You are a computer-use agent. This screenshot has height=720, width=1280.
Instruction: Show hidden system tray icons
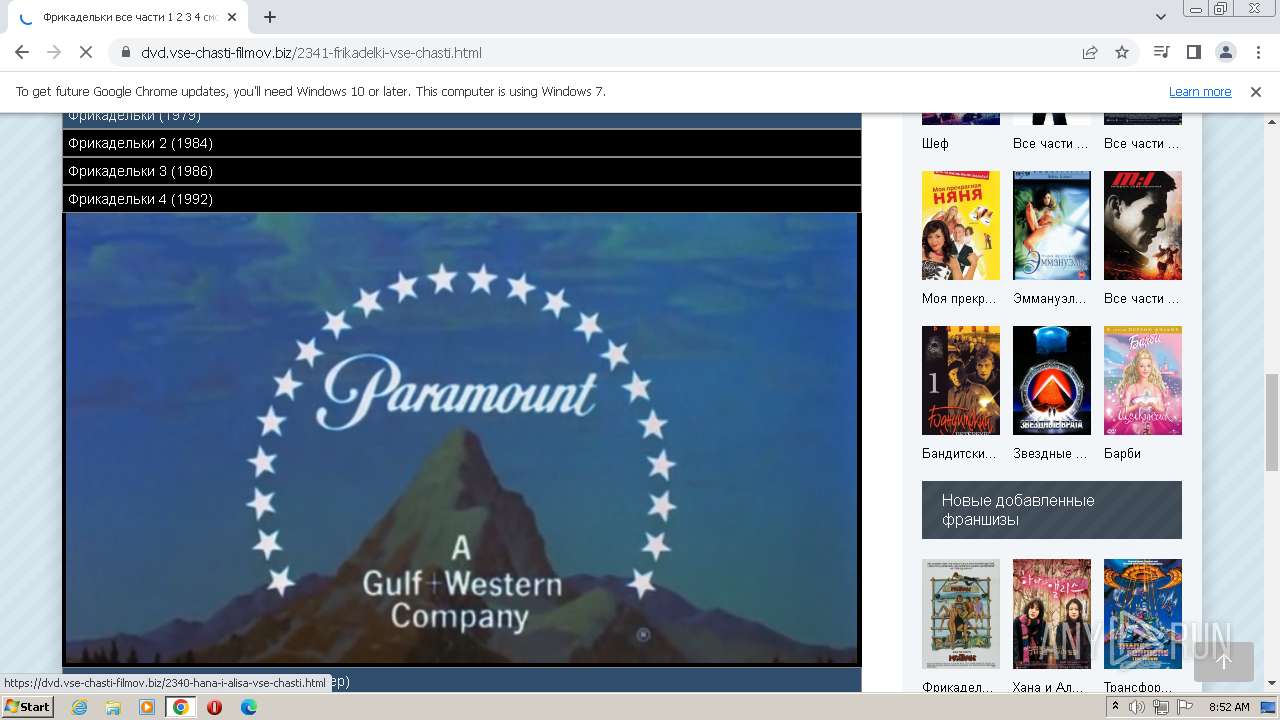(1117, 707)
